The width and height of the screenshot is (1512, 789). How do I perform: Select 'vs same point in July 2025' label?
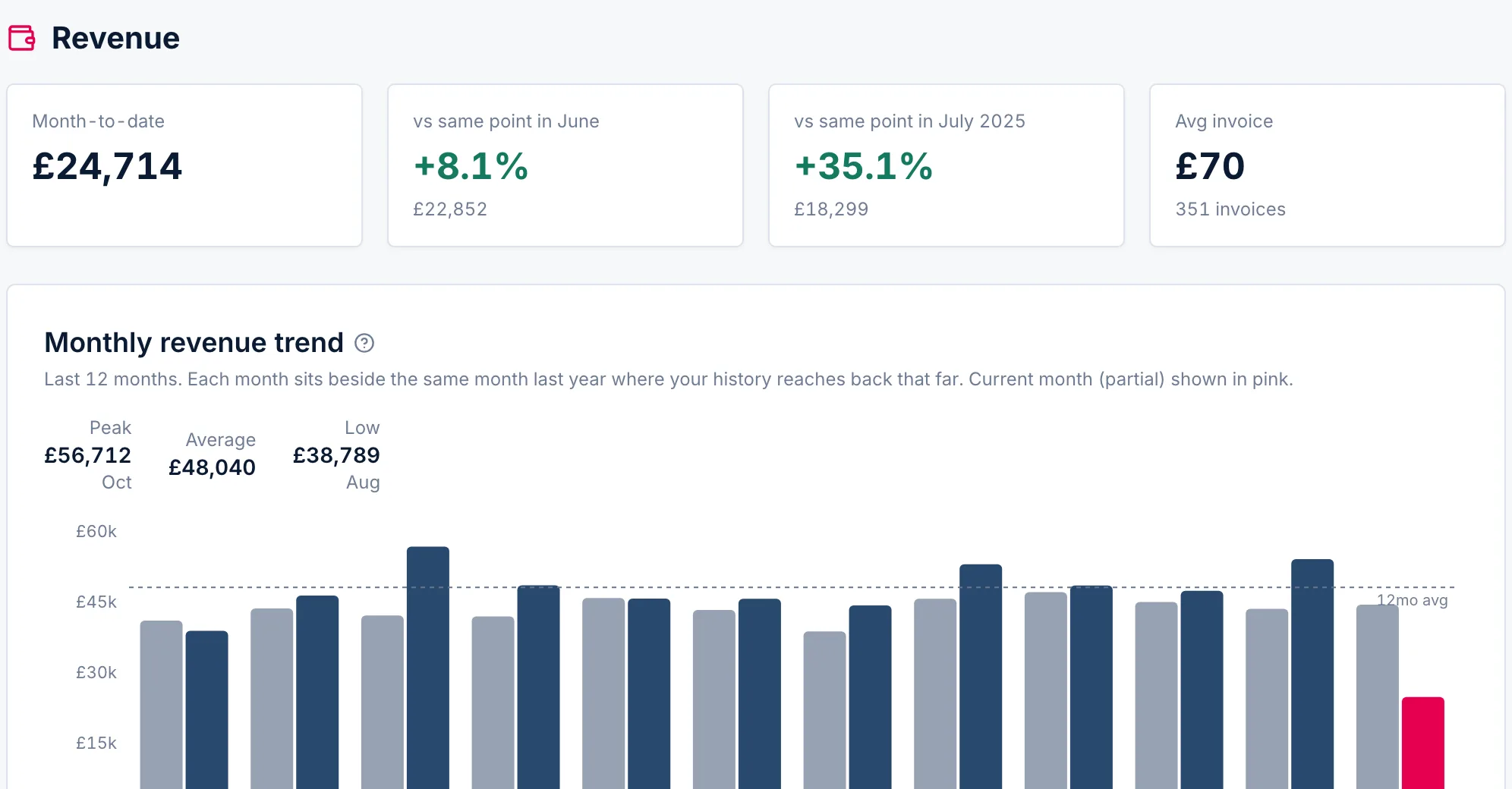click(909, 121)
